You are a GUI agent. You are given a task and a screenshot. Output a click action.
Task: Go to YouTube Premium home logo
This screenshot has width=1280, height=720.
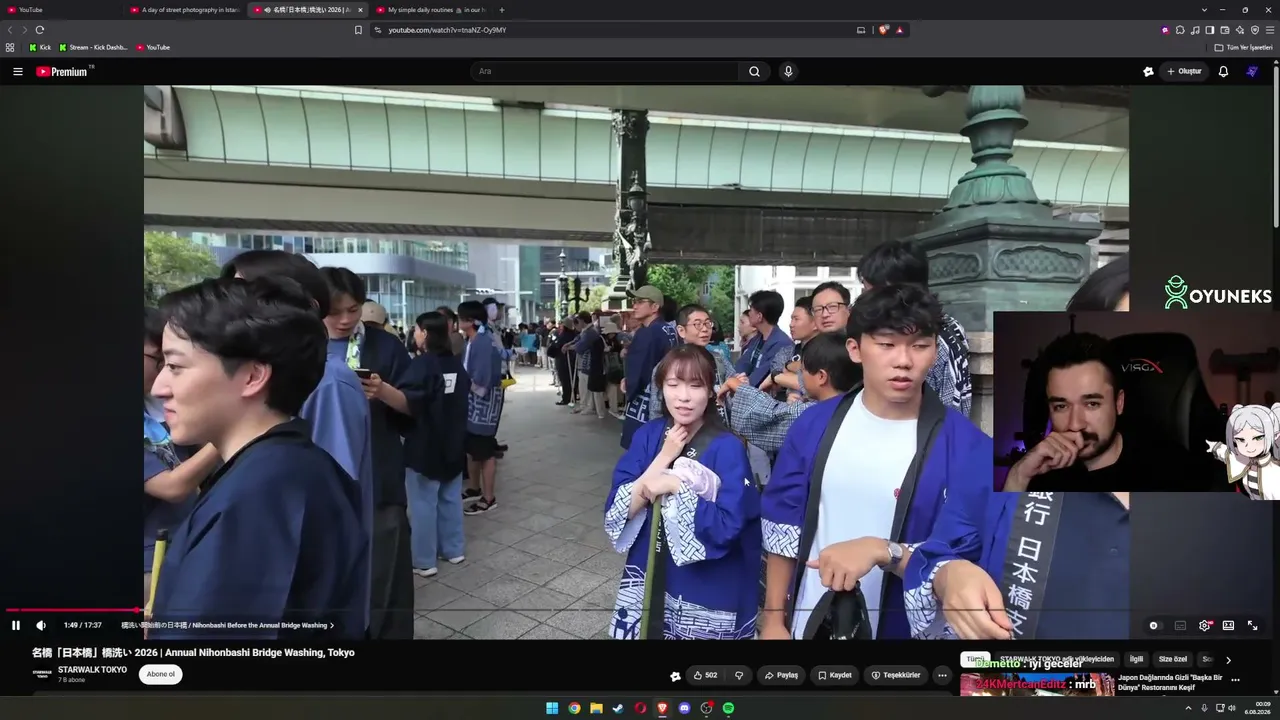point(64,71)
